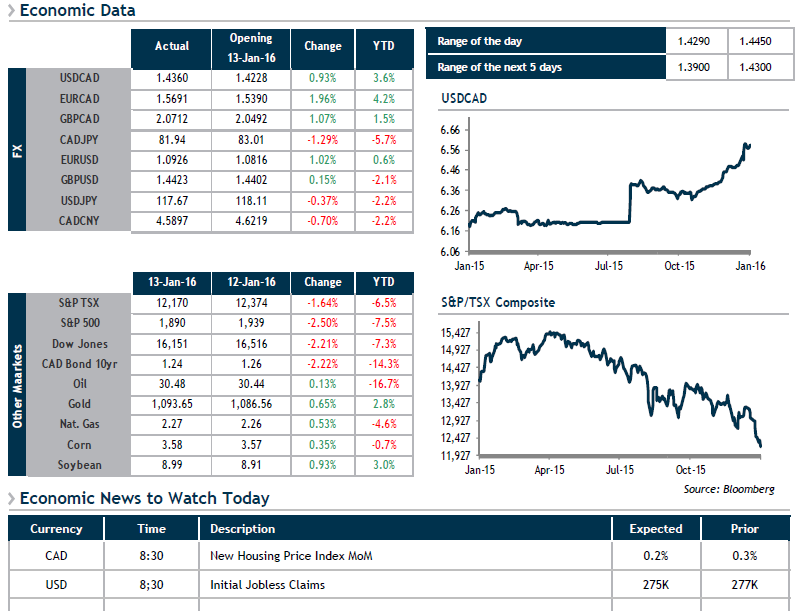Viewport: 800px width, 611px height.
Task: Click the Initial Jobless Claims description
Action: 267,585
